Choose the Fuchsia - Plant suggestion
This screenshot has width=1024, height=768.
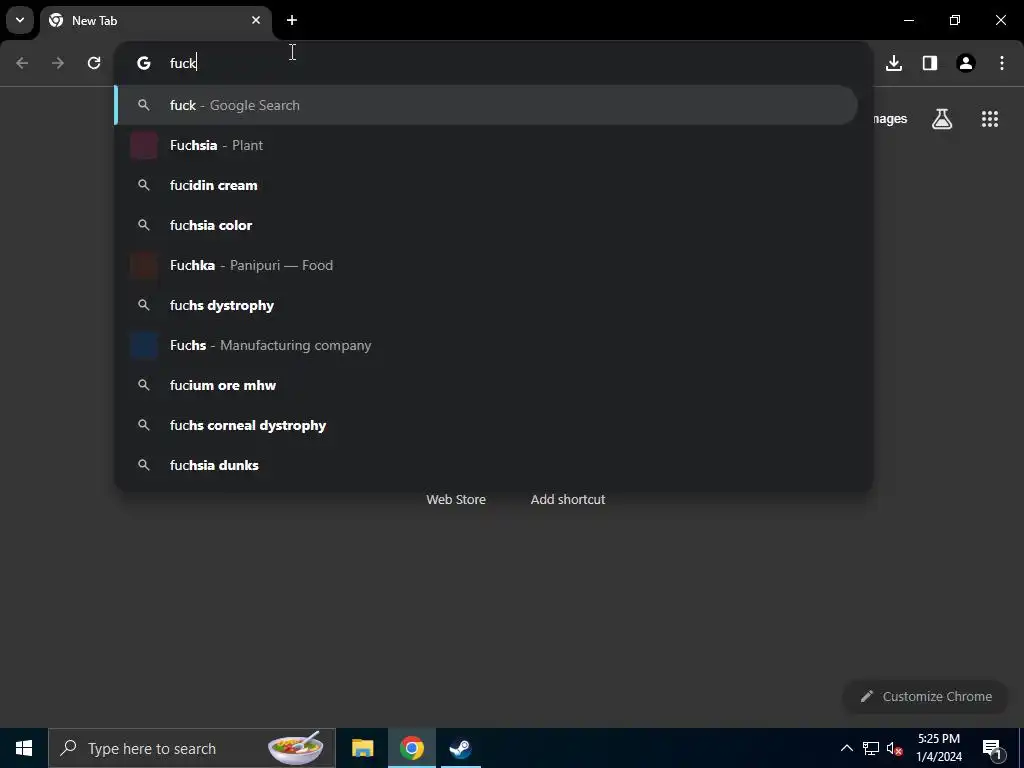(x=486, y=145)
